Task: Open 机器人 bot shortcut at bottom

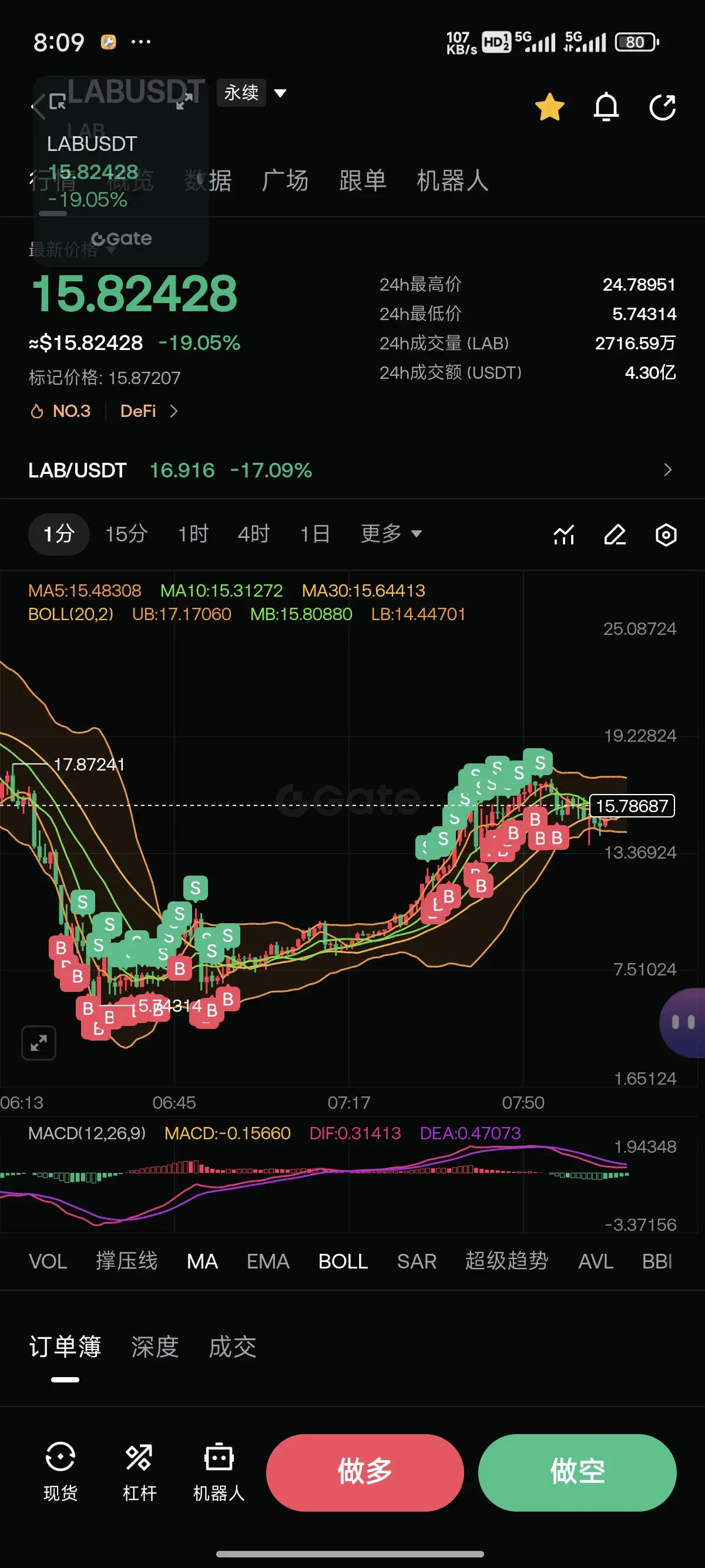Action: tap(219, 1472)
